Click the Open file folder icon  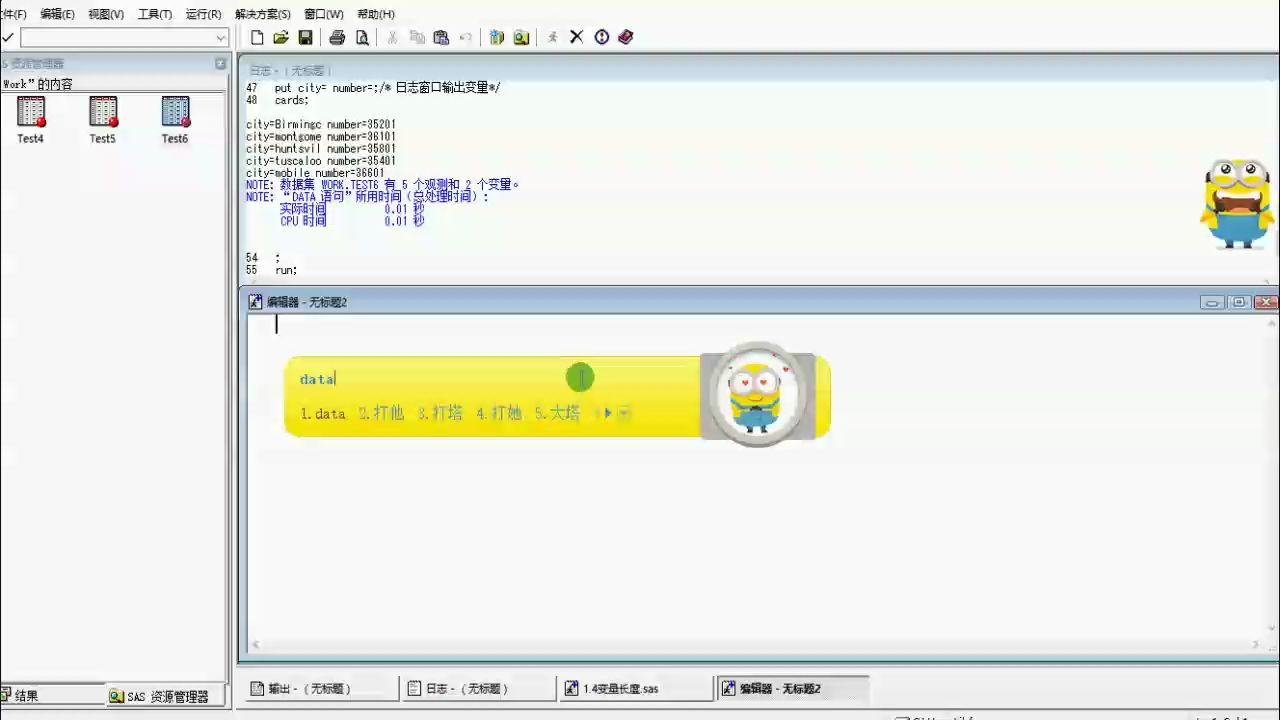pos(281,37)
